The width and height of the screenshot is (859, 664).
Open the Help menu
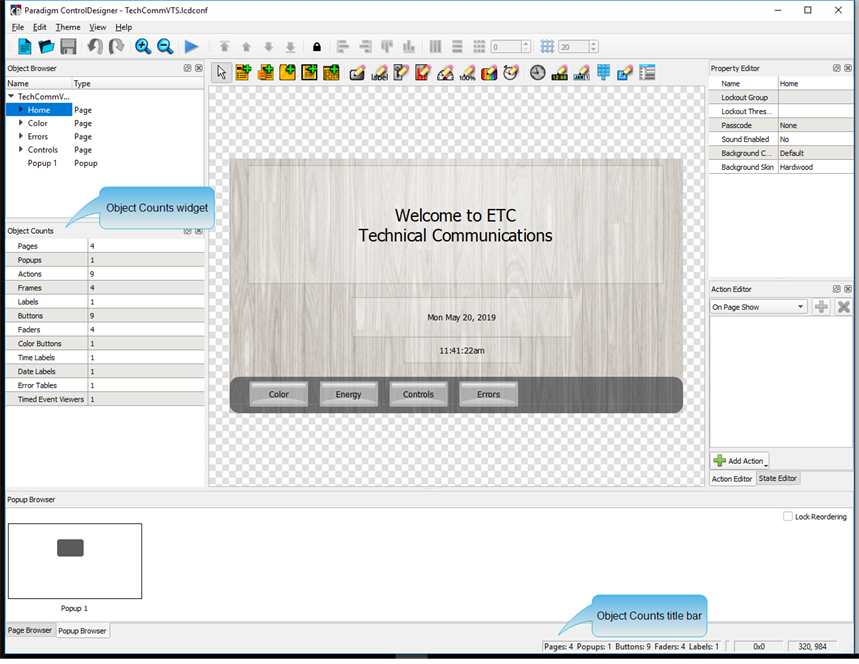tap(124, 27)
